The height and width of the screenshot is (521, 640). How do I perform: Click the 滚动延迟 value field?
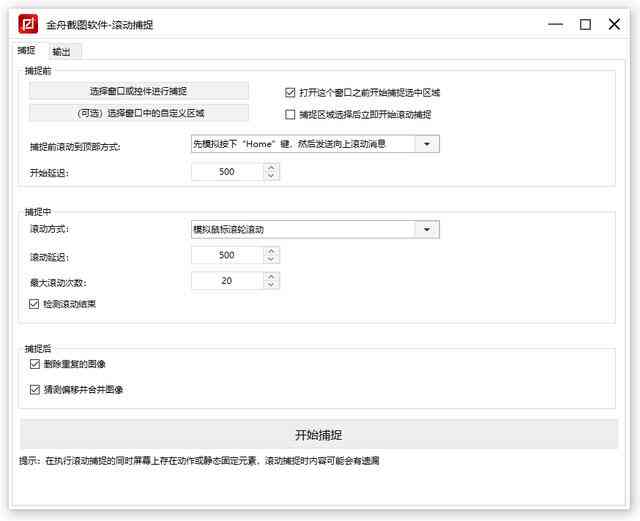pyautogui.click(x=227, y=255)
